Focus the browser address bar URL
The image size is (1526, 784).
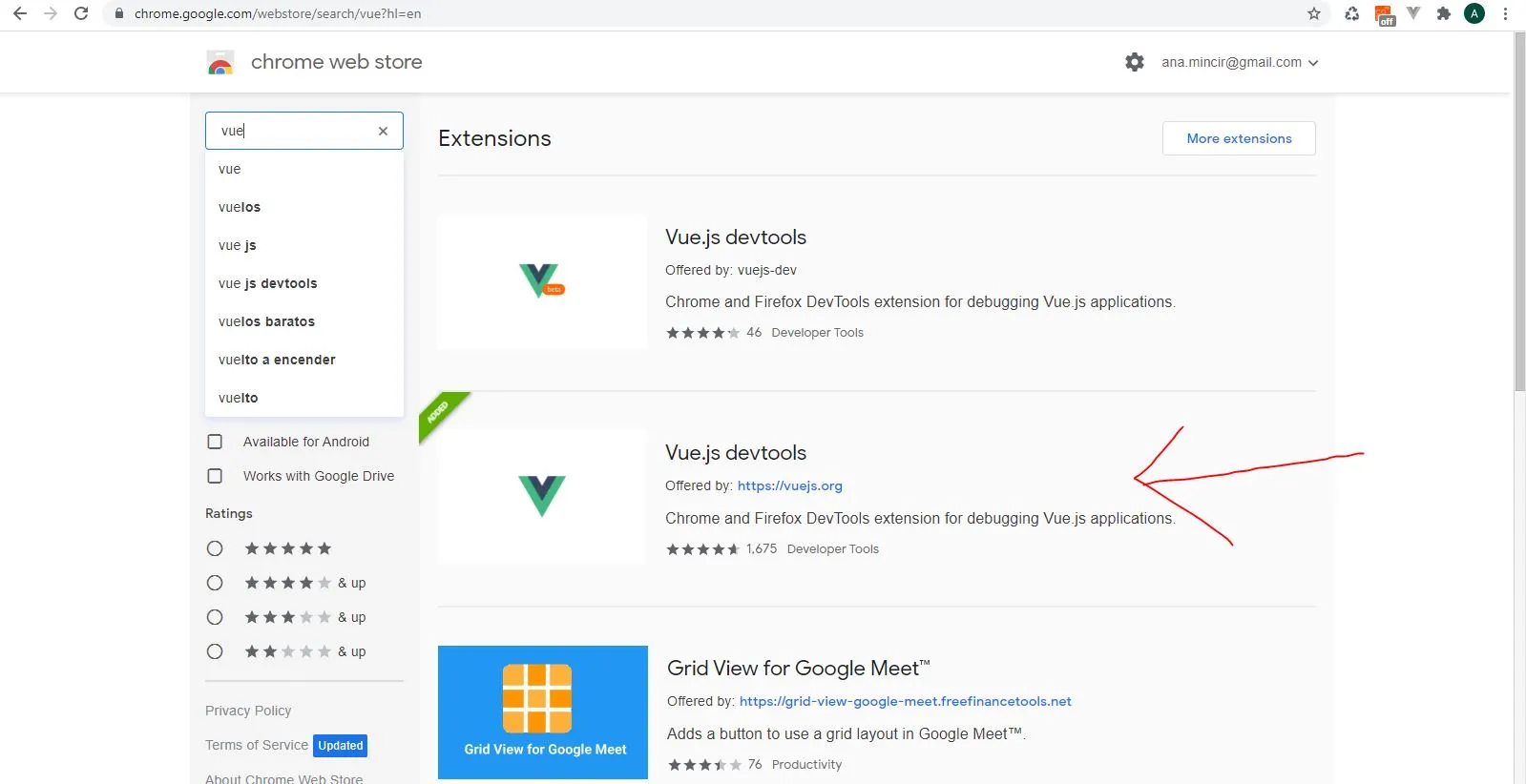coord(278,13)
